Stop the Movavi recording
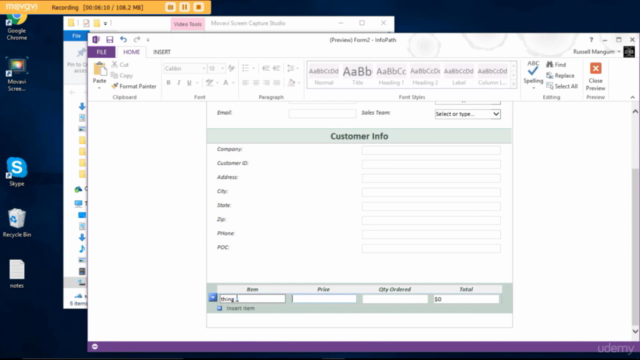640x360 pixels. tap(199, 7)
